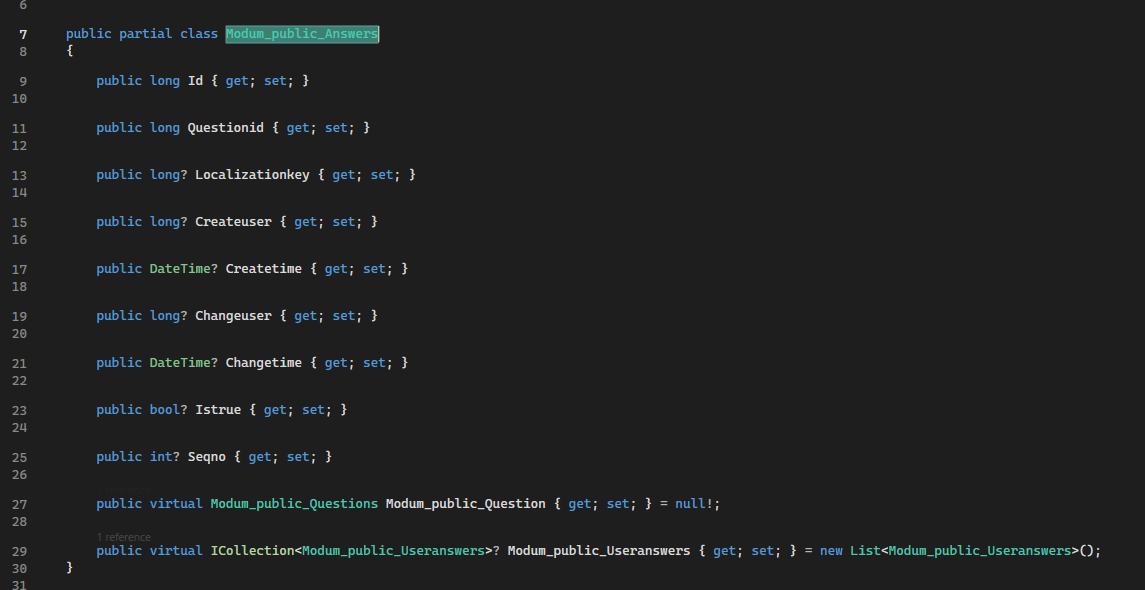Click the Modum_public_Questions type name

tap(294, 503)
